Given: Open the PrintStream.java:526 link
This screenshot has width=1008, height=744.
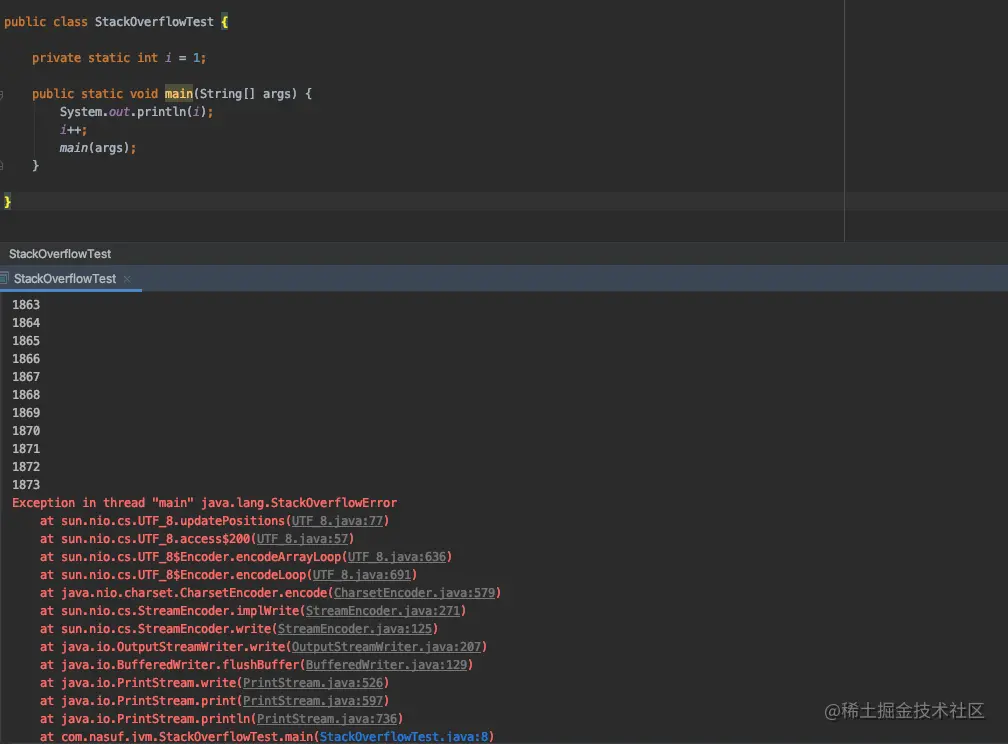Looking at the screenshot, I should tap(312, 683).
